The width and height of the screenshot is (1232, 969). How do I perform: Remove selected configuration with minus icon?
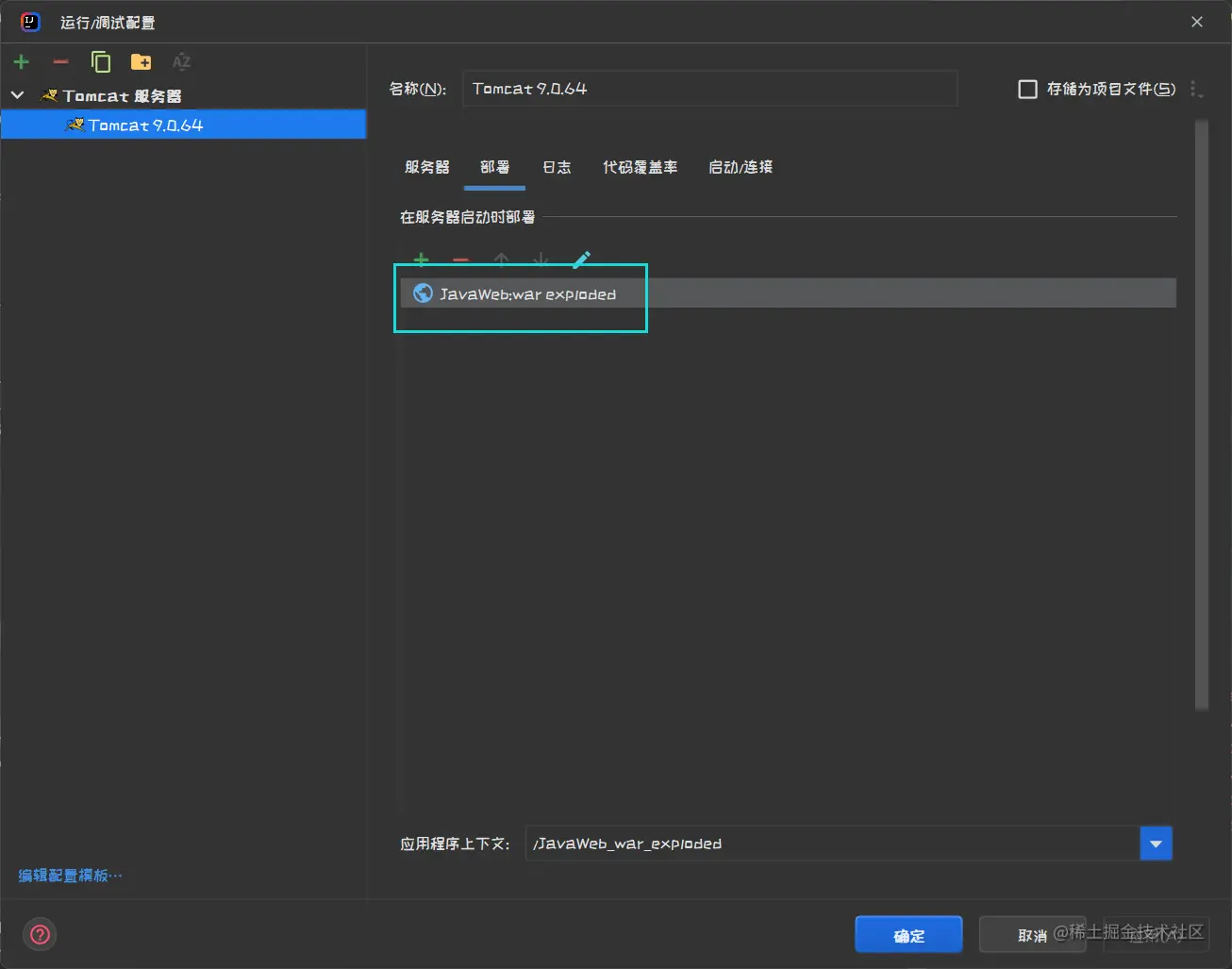click(60, 62)
